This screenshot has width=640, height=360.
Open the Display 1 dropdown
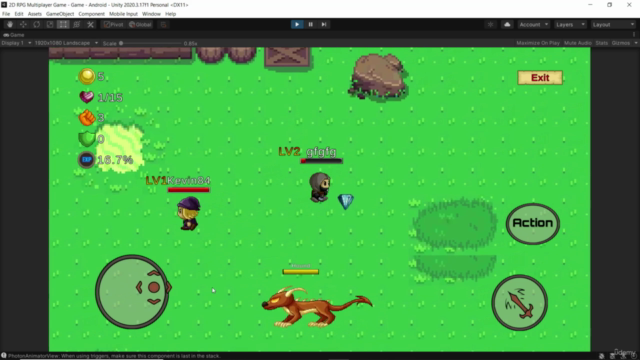point(16,43)
